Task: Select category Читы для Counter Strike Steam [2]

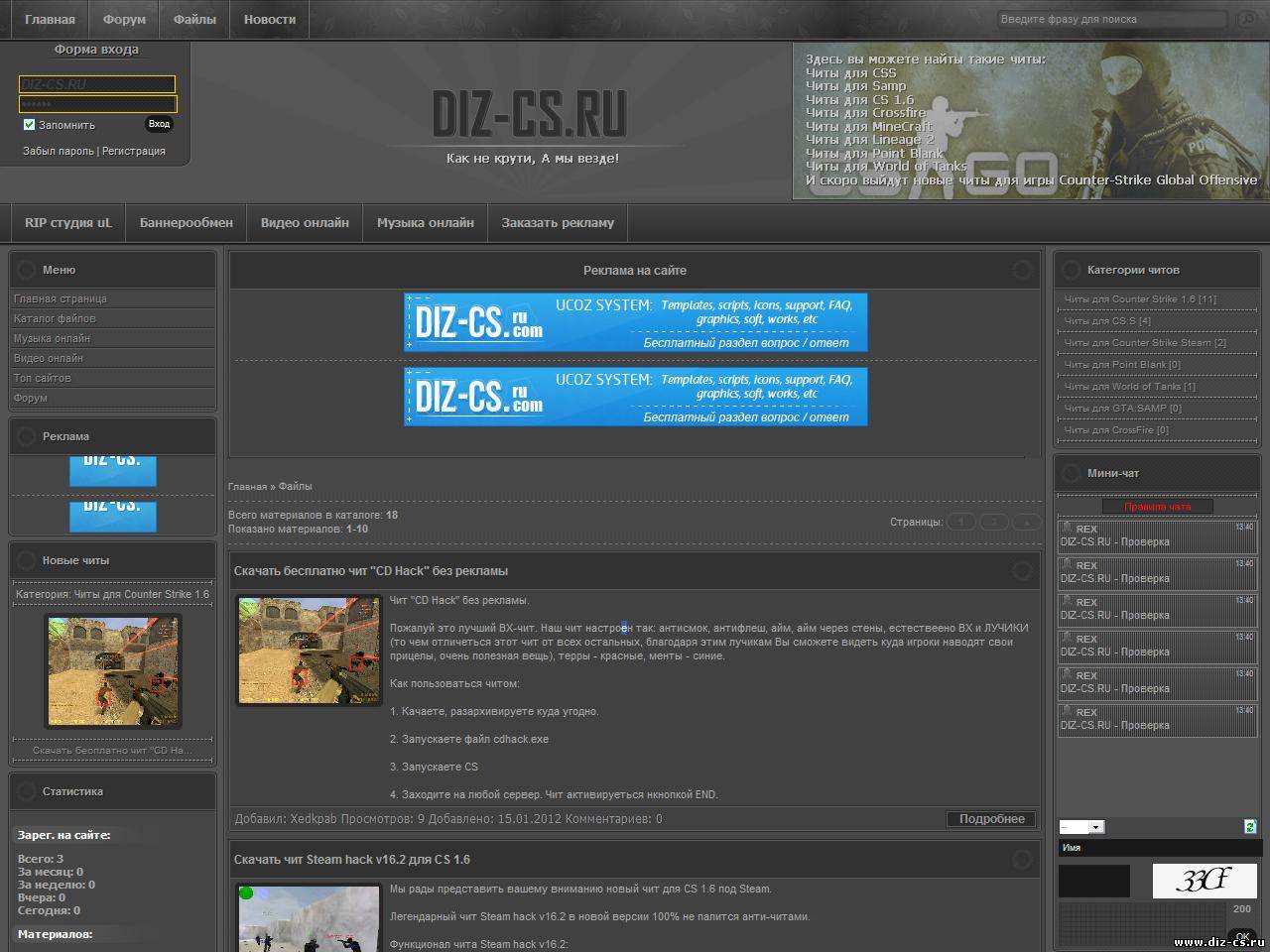Action: click(1145, 342)
